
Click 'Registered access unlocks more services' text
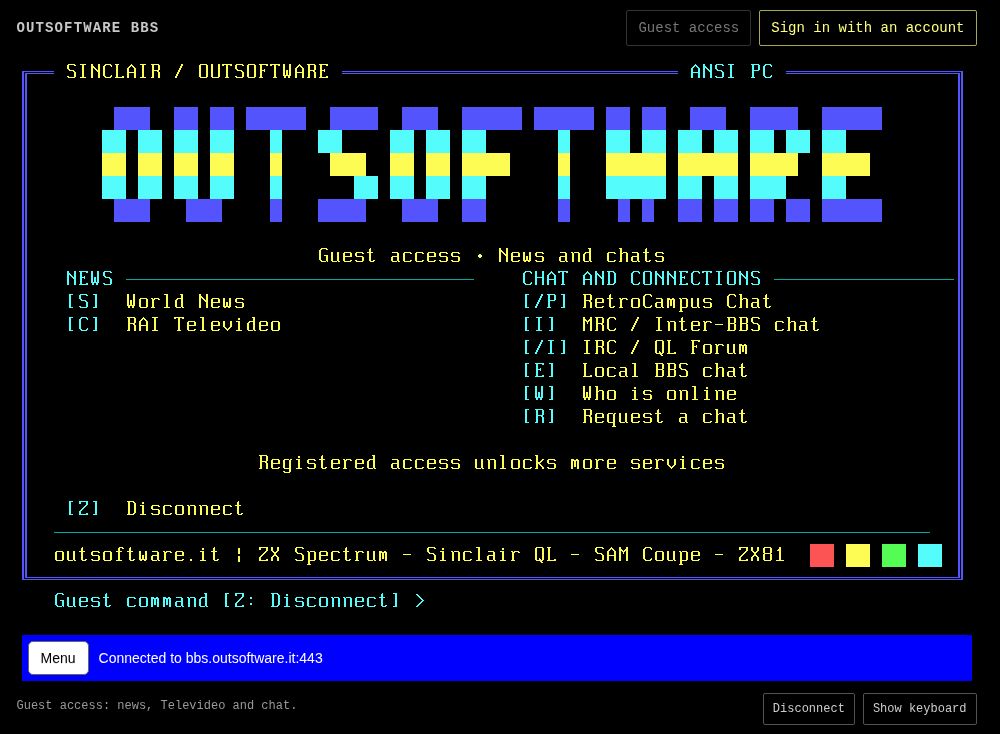click(492, 462)
